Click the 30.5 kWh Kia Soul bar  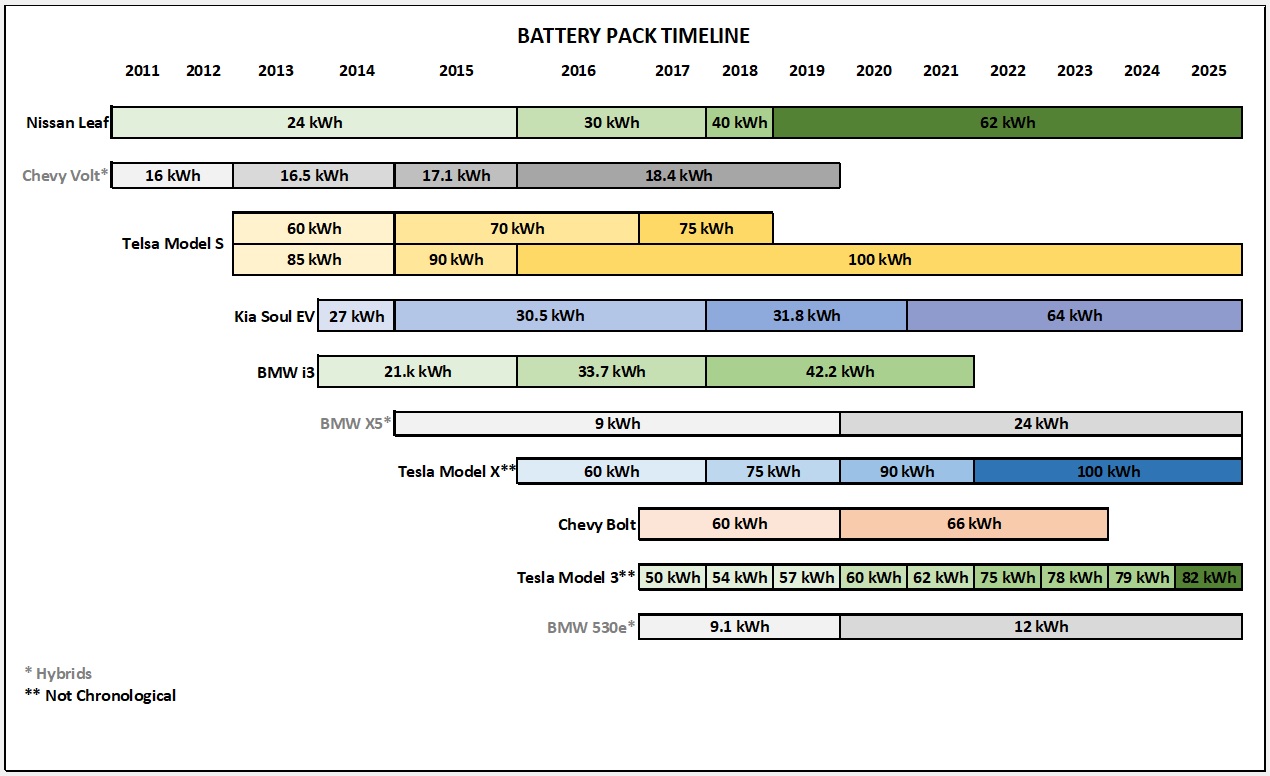pos(550,316)
